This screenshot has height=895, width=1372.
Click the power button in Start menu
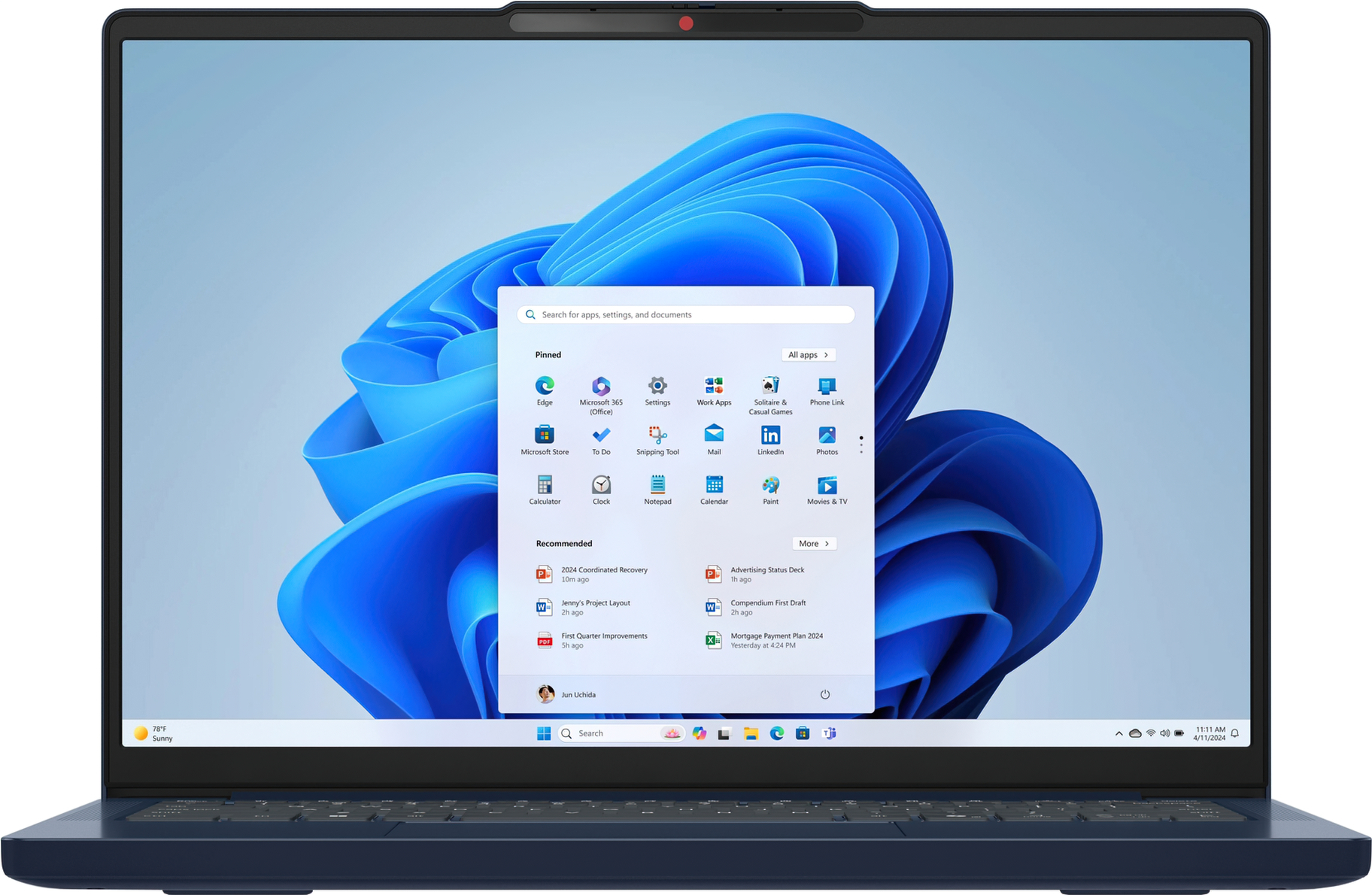tap(825, 694)
